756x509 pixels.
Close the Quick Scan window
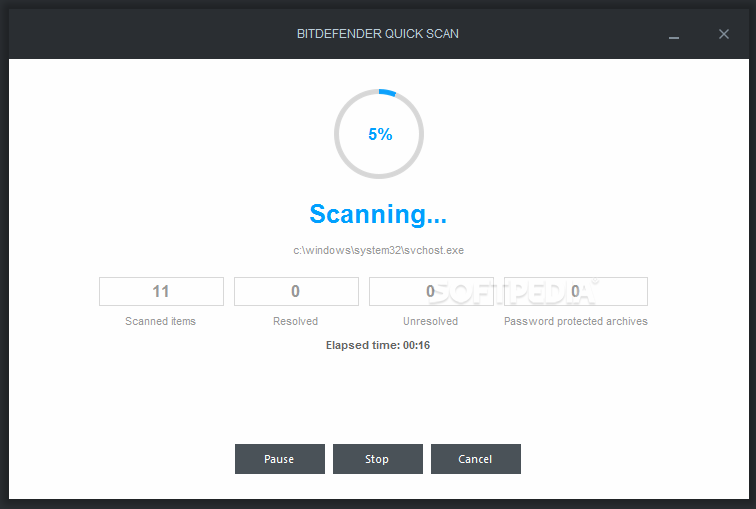click(724, 34)
